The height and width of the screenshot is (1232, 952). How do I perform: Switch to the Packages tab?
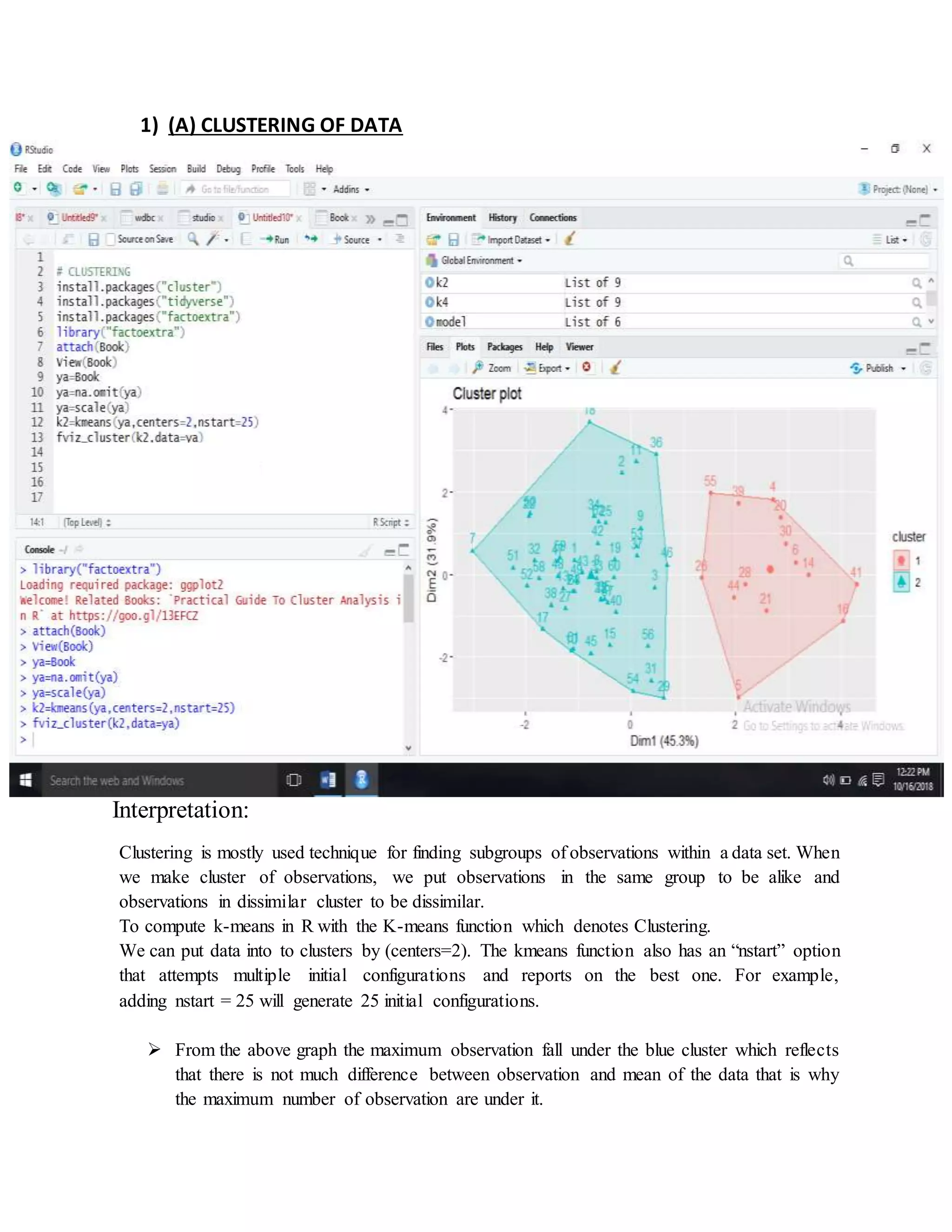point(505,347)
